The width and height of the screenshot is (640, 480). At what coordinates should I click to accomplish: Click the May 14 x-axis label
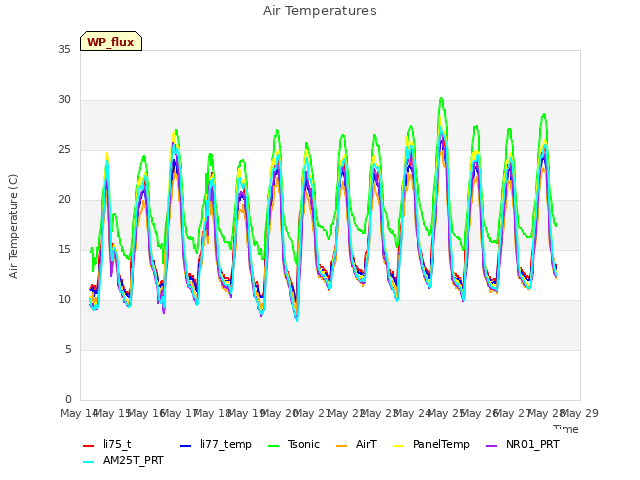coord(79,413)
